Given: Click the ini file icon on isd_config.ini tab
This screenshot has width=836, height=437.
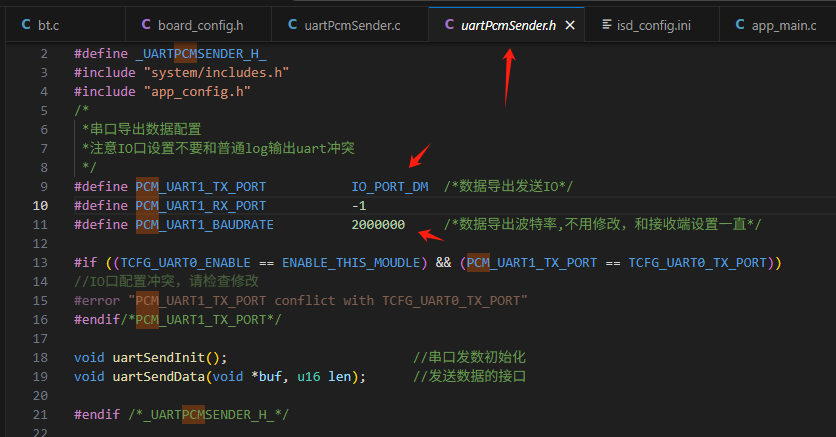Looking at the screenshot, I should pos(606,25).
